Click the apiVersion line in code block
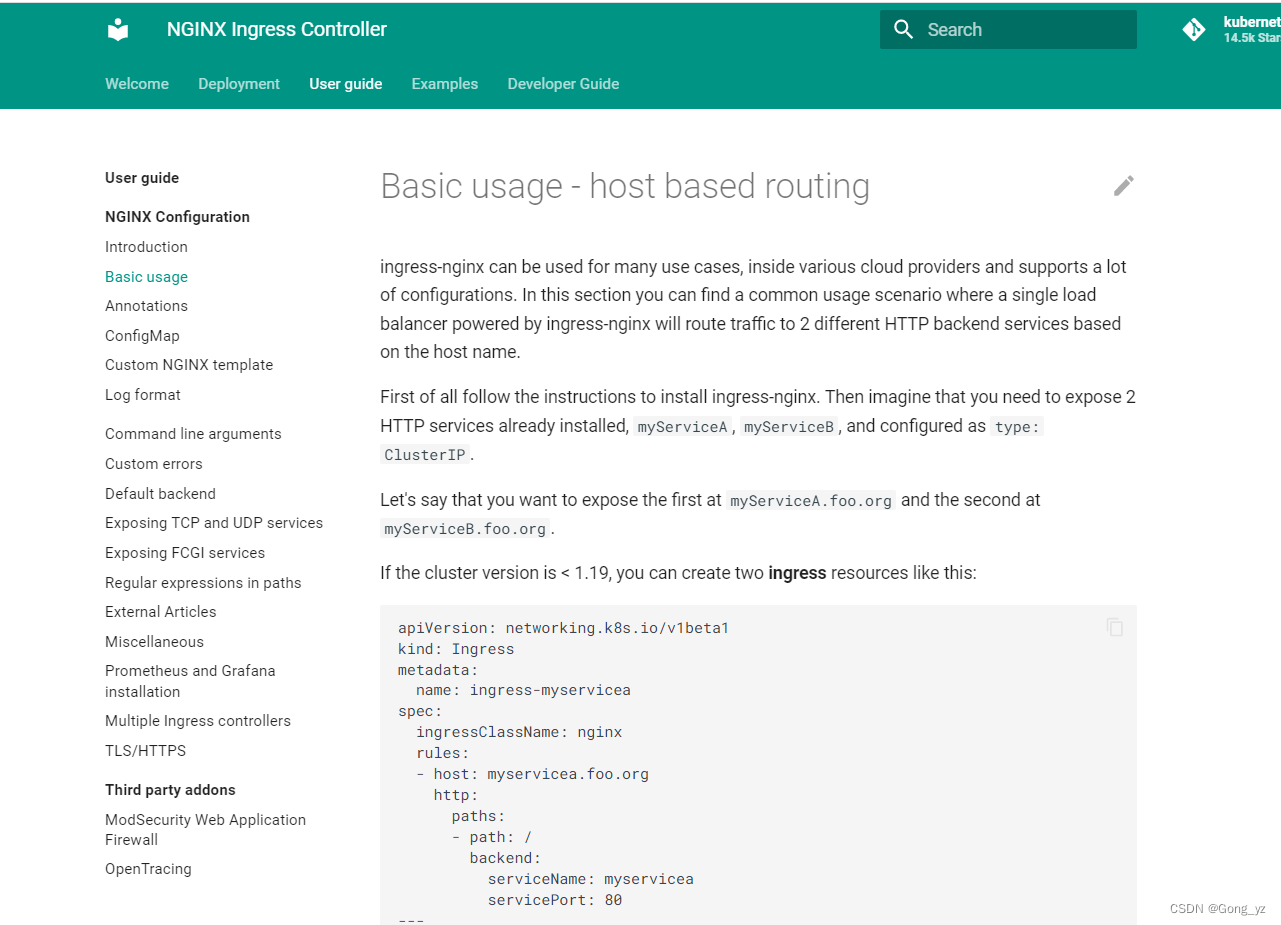This screenshot has width=1281, height=925. tap(564, 628)
